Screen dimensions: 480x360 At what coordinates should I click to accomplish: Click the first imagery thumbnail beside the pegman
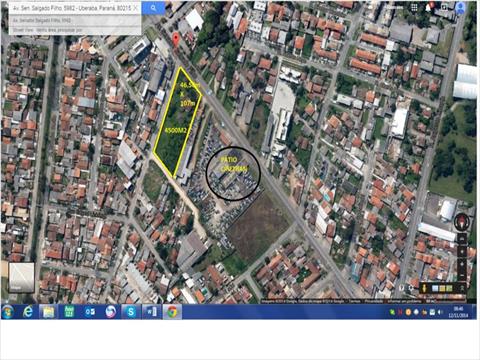435,288
